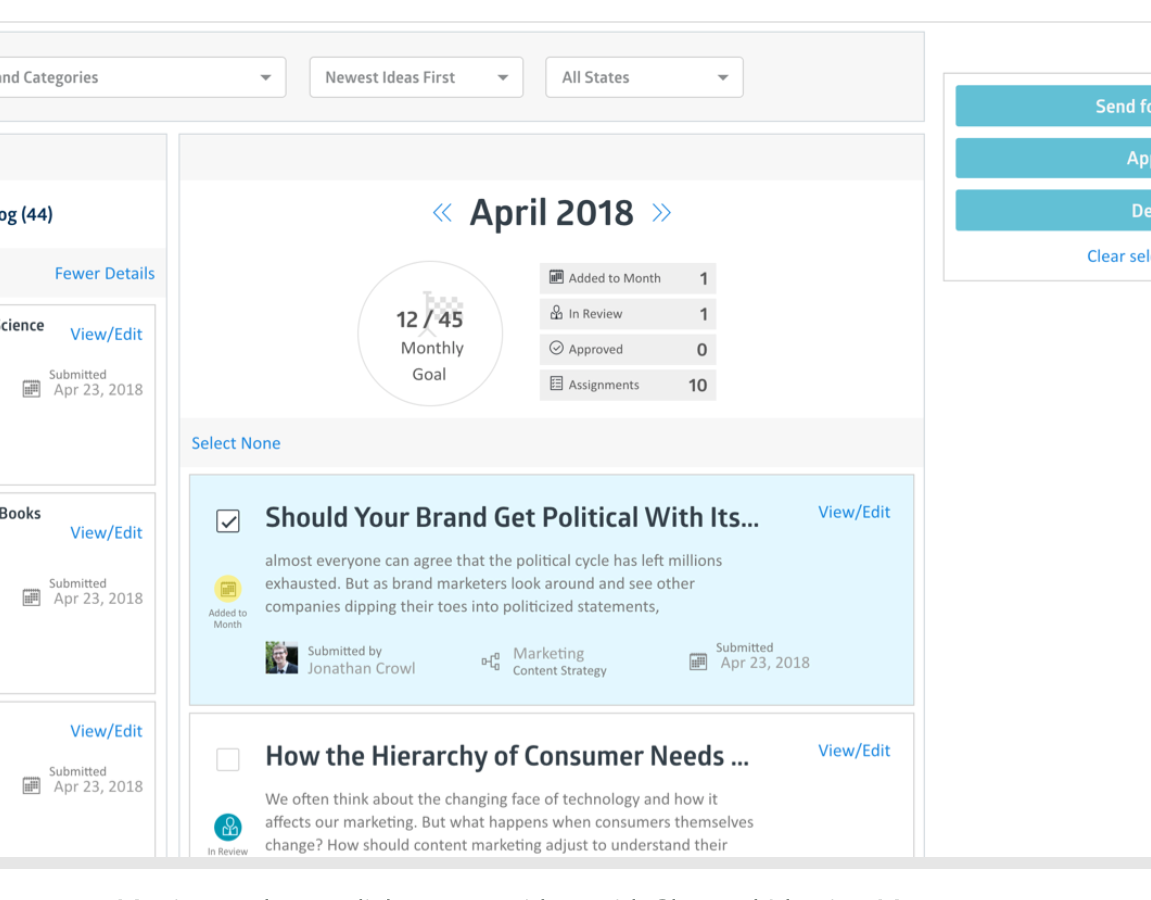Click the yellow Added to Month status icon
Viewport: 1151px width, 900px height.
[x=228, y=589]
